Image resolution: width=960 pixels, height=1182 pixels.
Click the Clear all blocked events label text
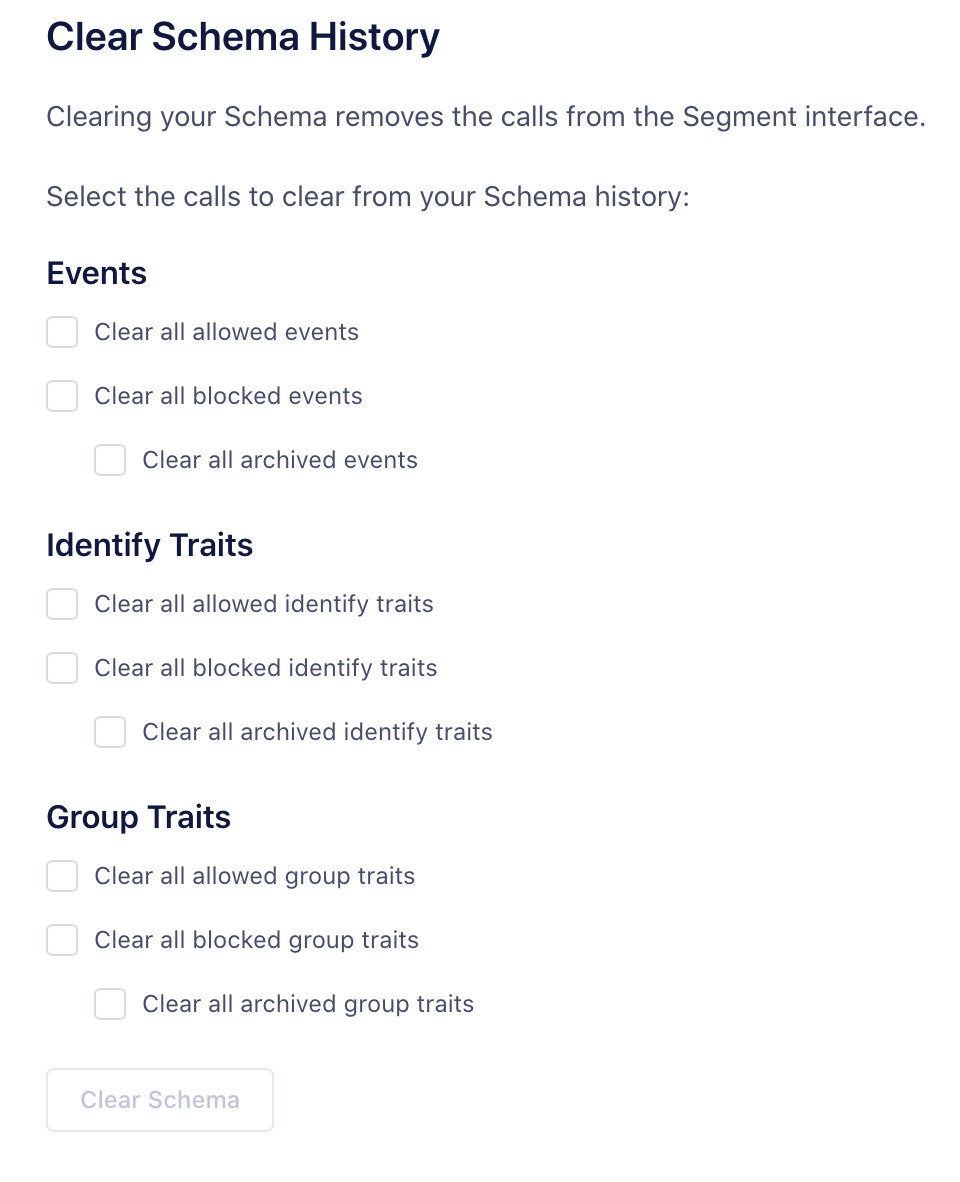point(228,396)
